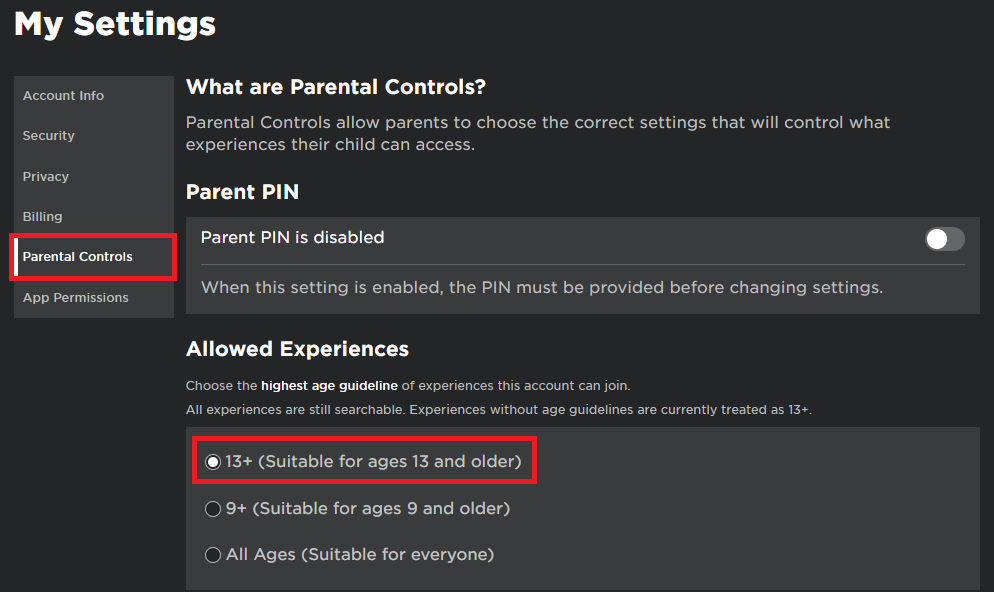The height and width of the screenshot is (592, 994).
Task: Click the Parental Controls explanation paragraph
Action: pos(538,134)
